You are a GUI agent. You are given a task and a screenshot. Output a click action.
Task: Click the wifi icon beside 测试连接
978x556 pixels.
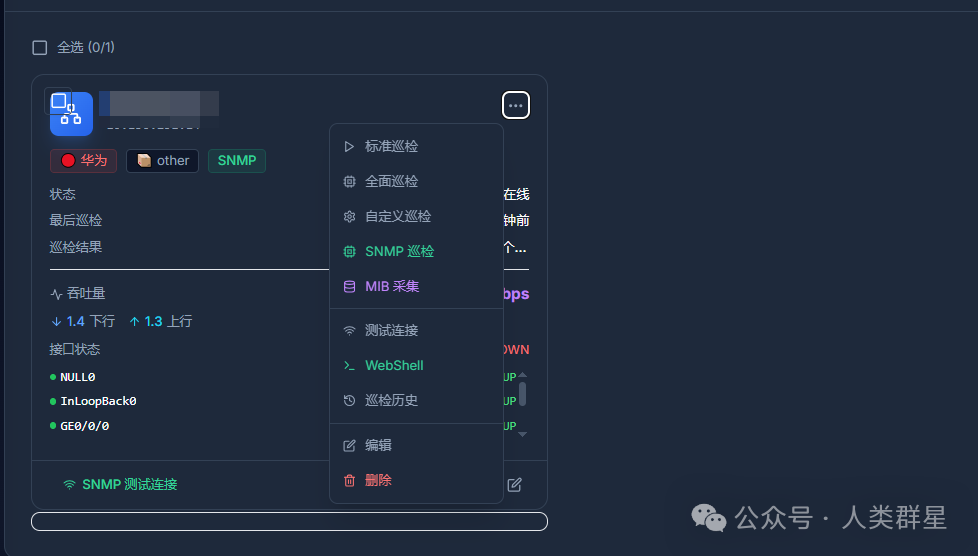[349, 331]
